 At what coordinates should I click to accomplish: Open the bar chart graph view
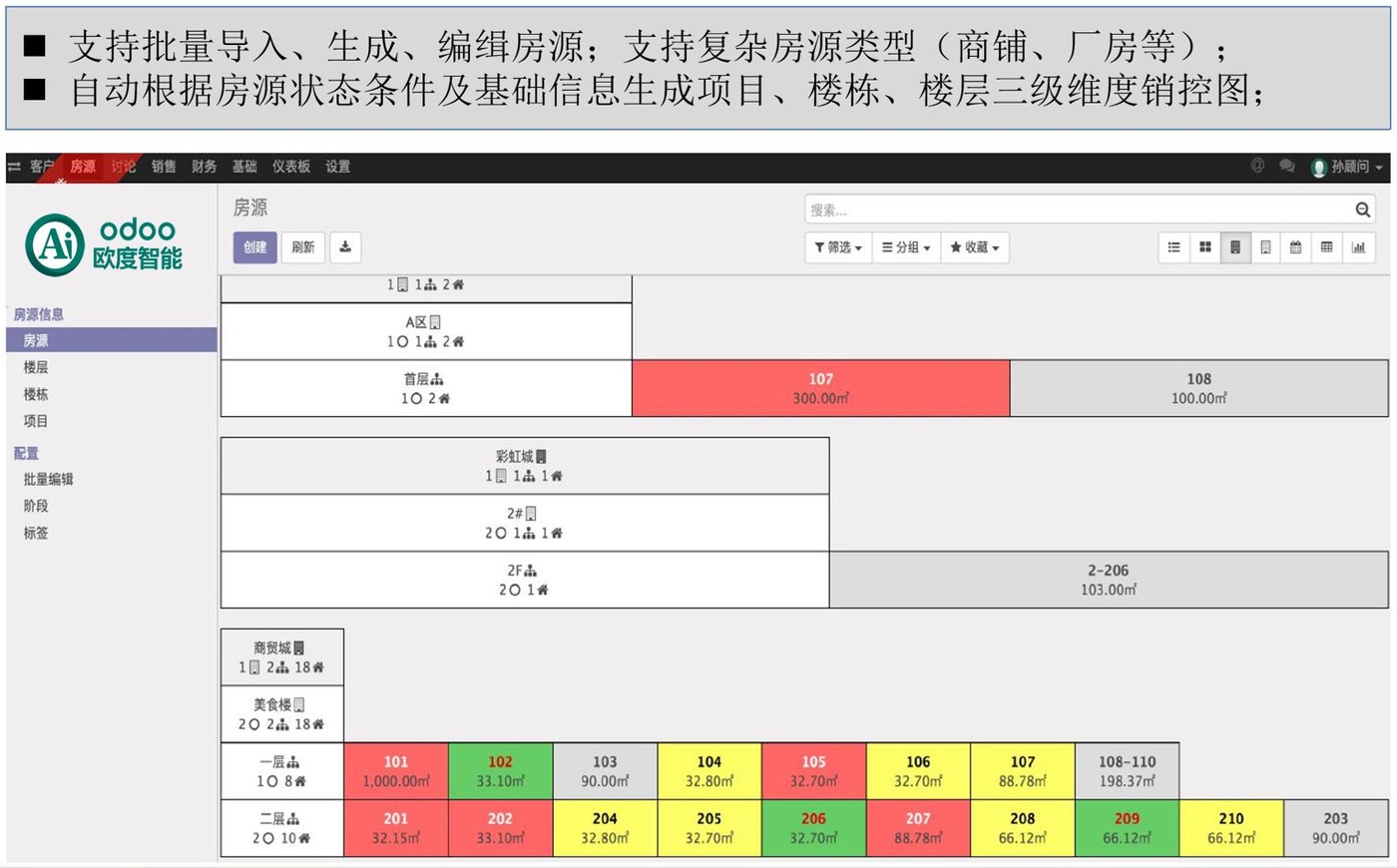pyautogui.click(x=1358, y=247)
